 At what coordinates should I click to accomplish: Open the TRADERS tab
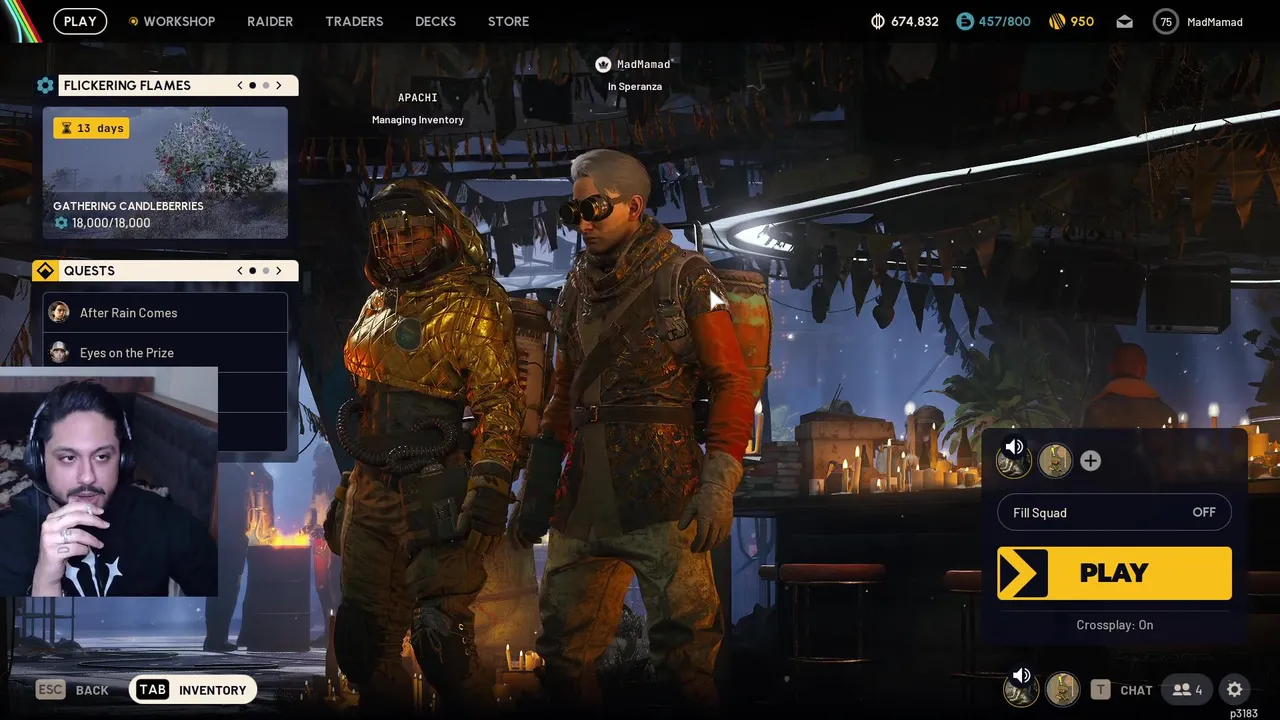[x=354, y=21]
